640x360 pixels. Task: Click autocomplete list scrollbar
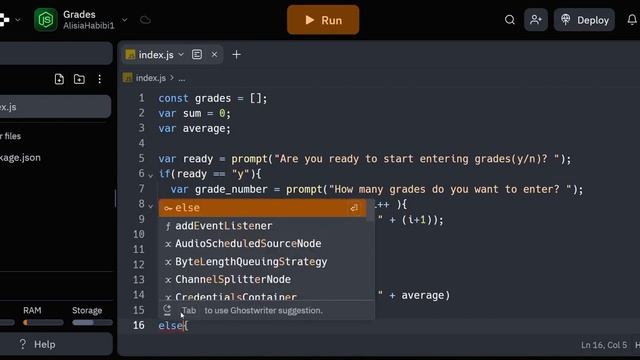click(x=371, y=210)
